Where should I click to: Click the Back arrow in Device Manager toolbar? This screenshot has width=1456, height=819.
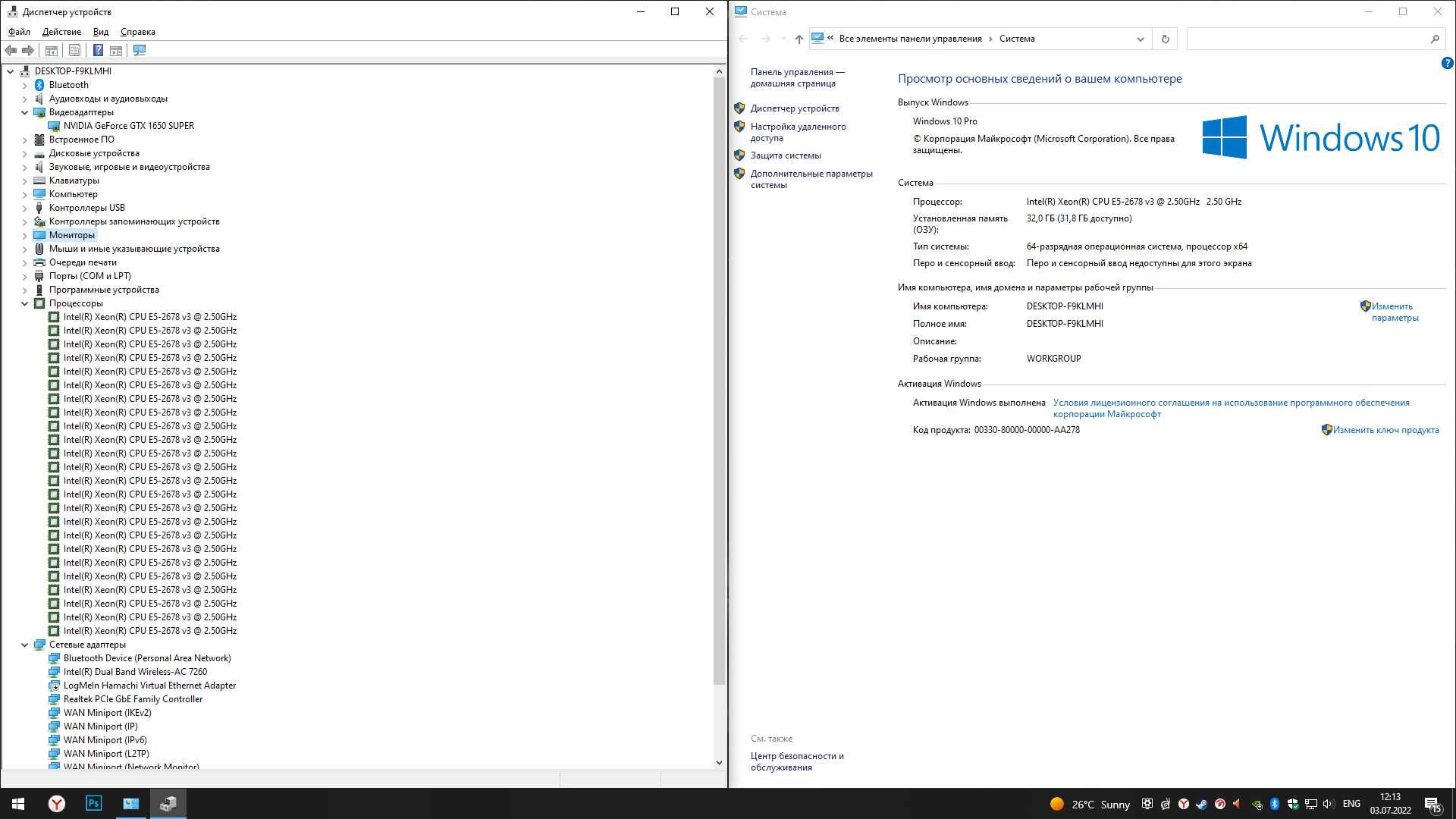[11, 51]
